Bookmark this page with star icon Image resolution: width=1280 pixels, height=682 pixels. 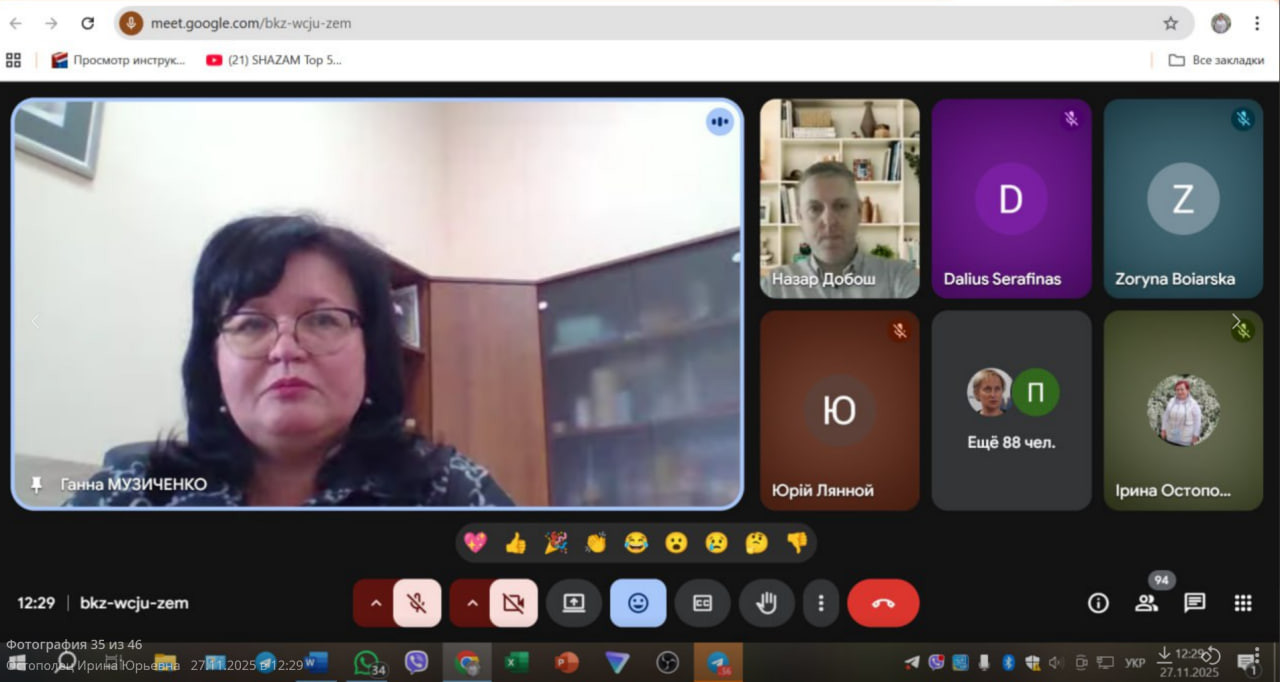[1170, 23]
